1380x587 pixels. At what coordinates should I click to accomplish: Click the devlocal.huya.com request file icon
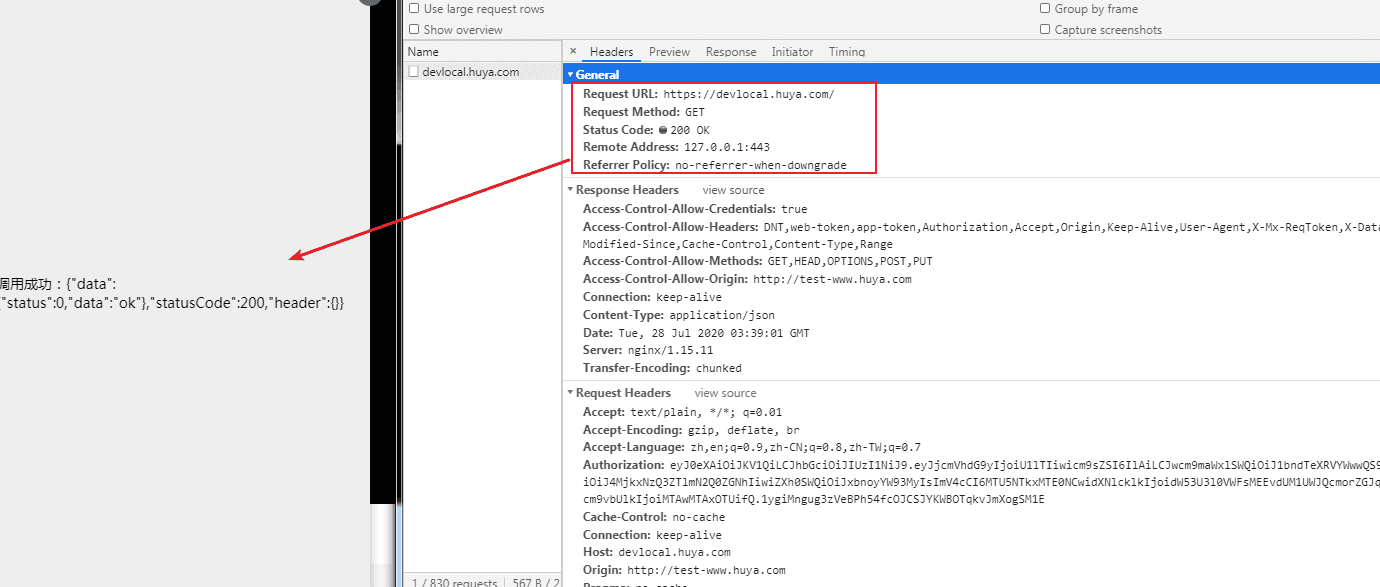[413, 72]
